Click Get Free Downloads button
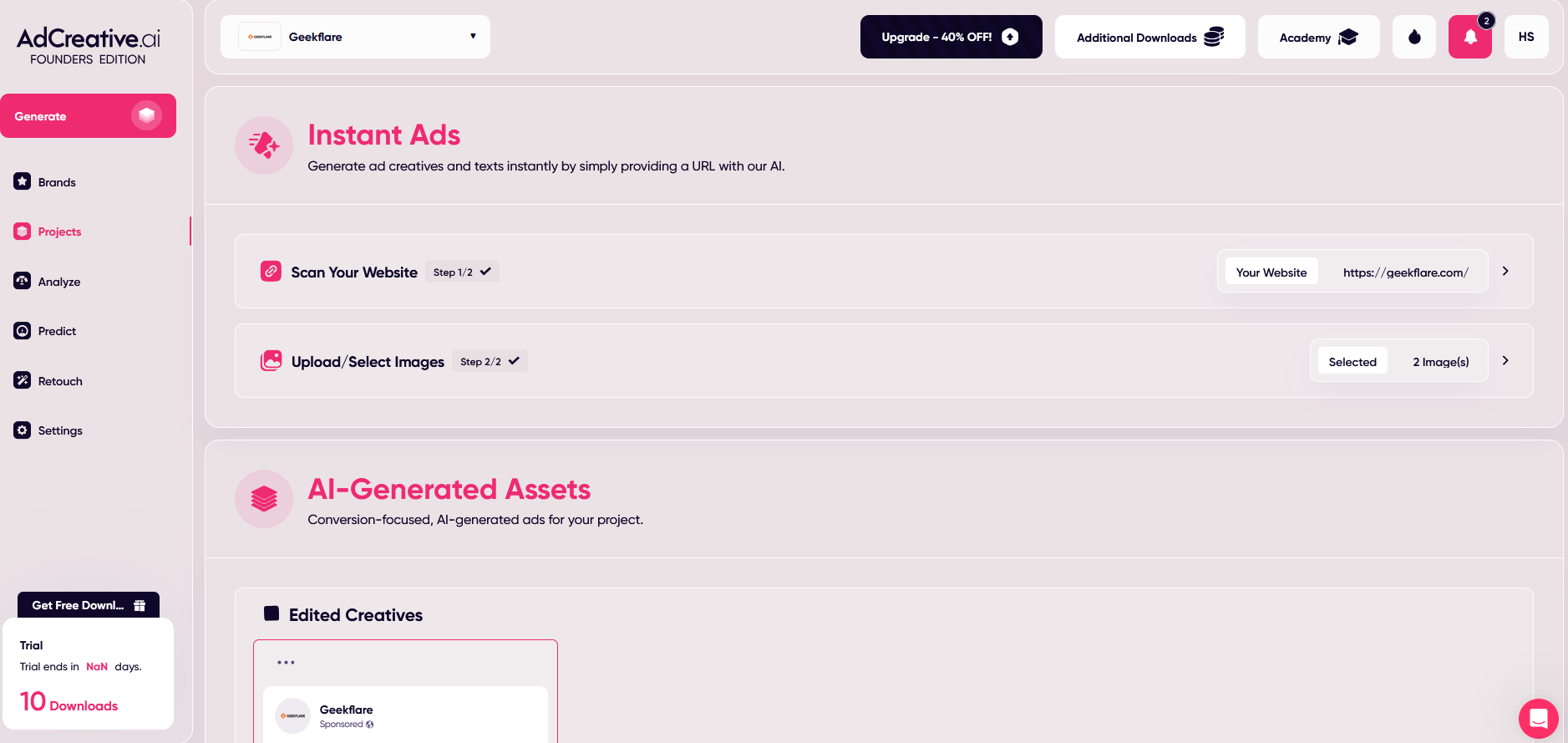The image size is (1568, 743). click(x=89, y=605)
